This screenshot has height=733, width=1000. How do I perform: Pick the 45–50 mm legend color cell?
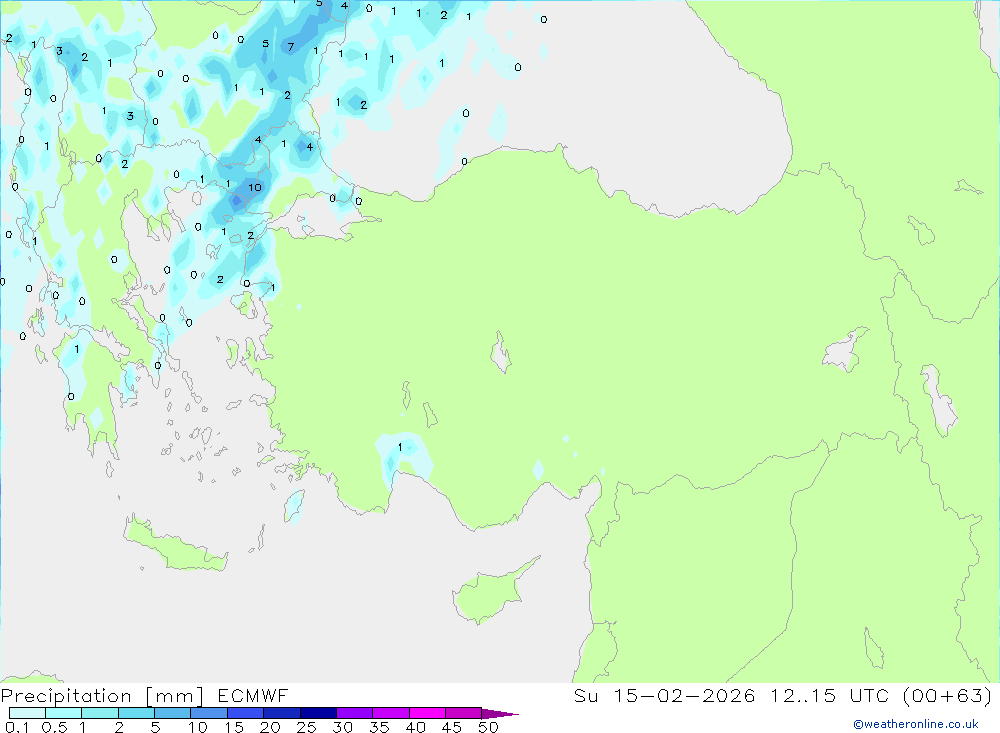[x=463, y=713]
